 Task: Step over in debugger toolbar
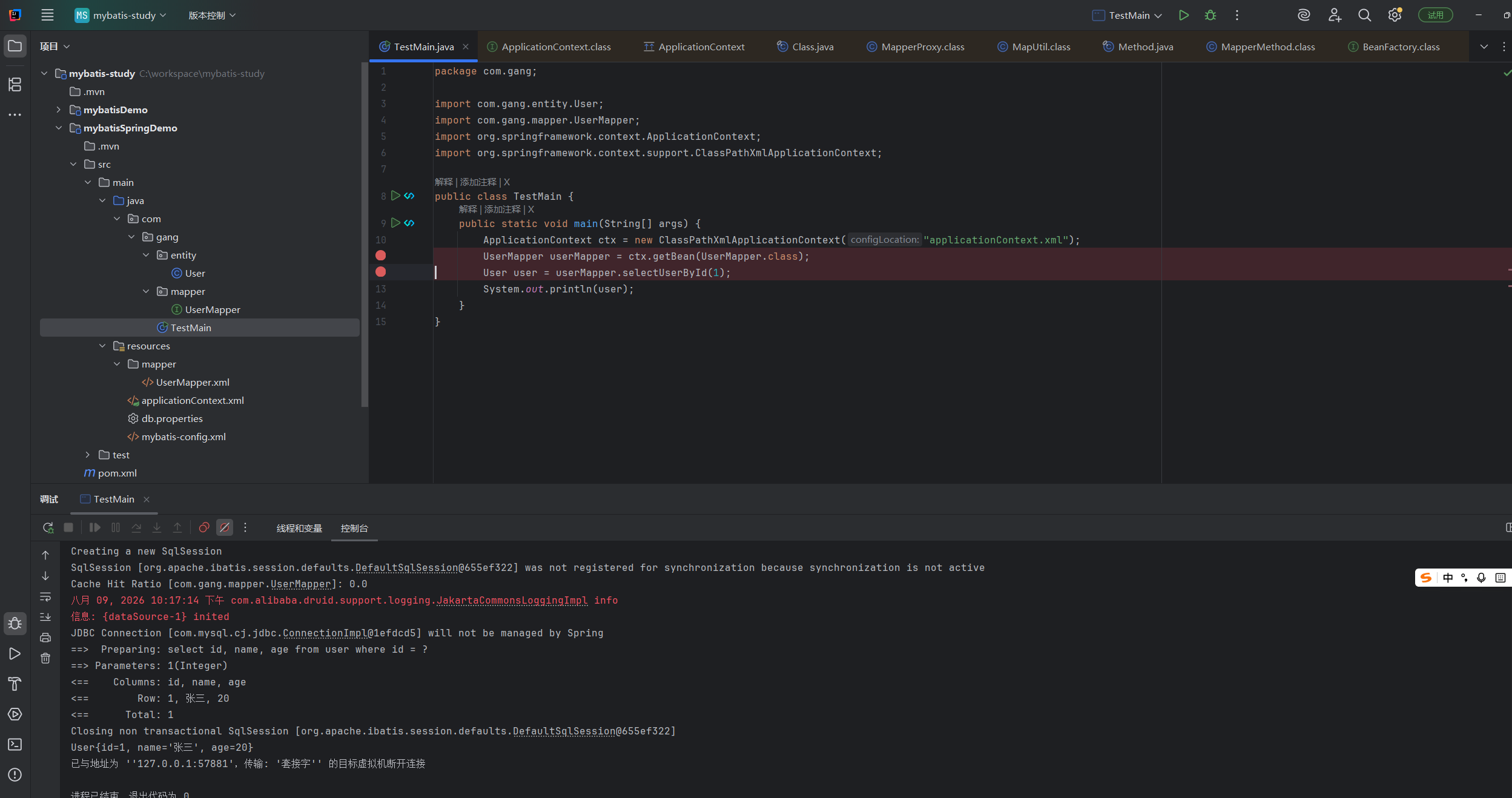coord(136,527)
